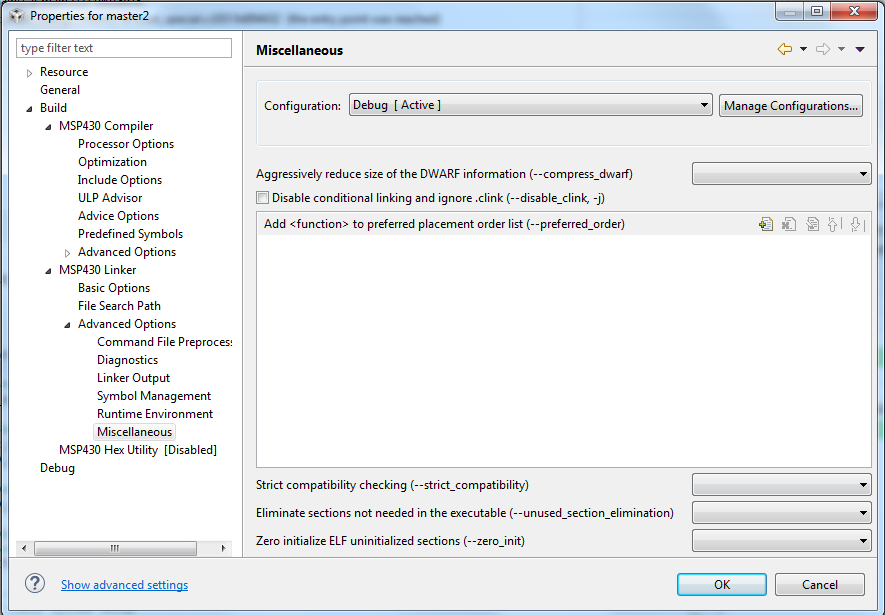Click Show advanced settings link
The height and width of the screenshot is (615, 885).
pos(124,585)
